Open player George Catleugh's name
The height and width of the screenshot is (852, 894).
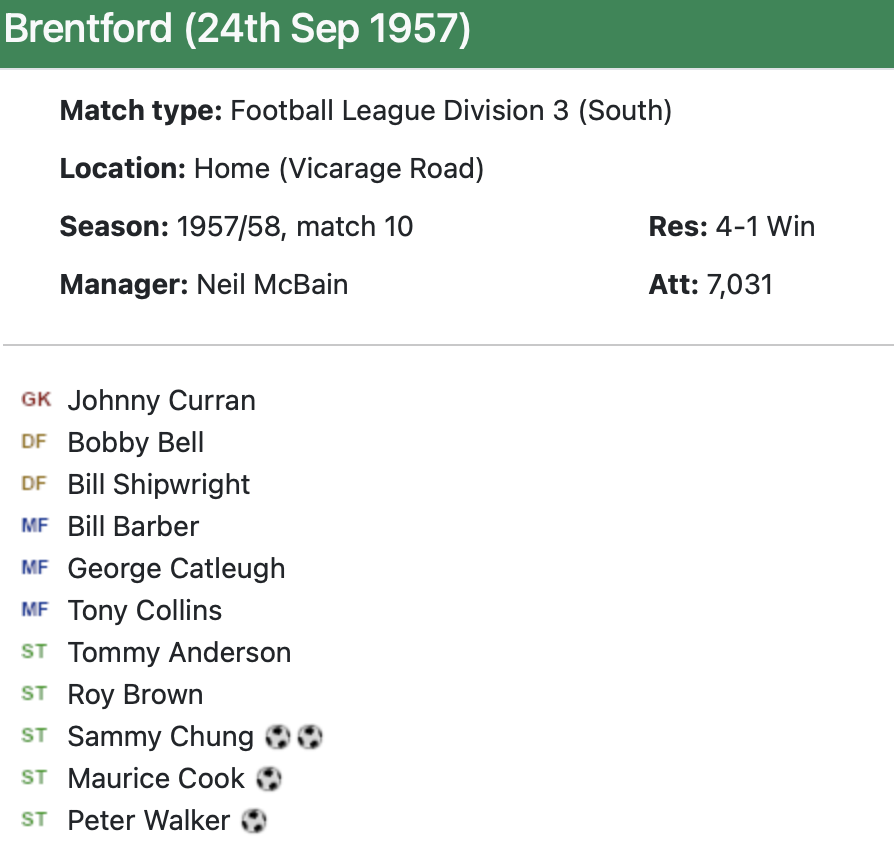176,568
